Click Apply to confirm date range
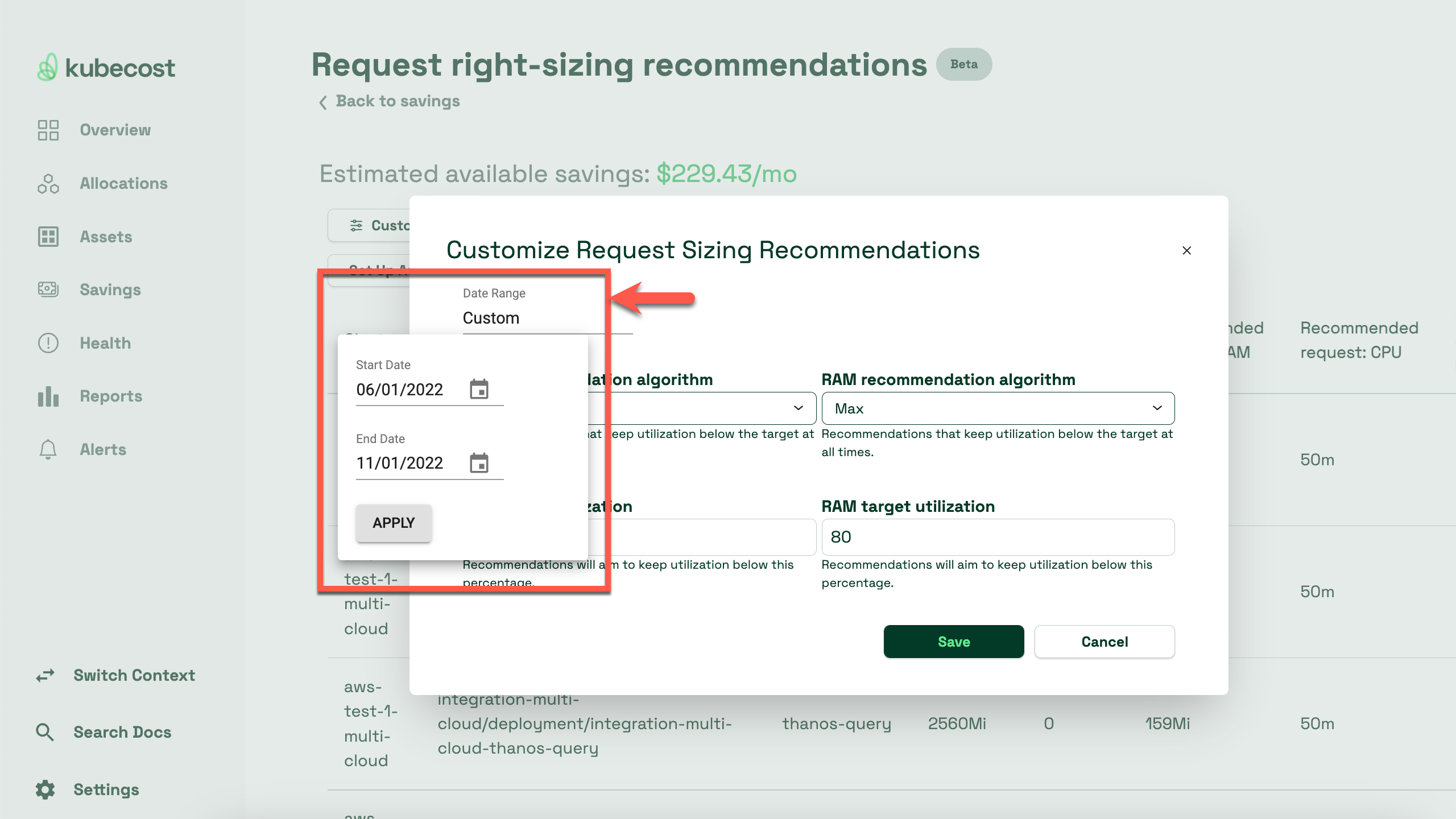Screen dimensions: 1456x819 tap(393, 523)
